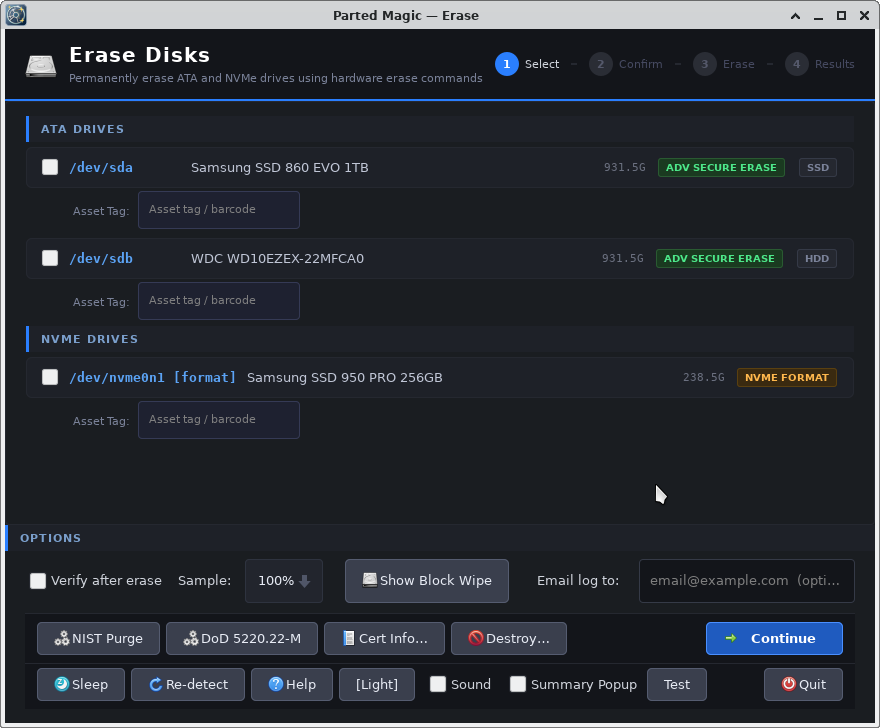Check the /dev/nvme0n1 drive checkbox

point(50,377)
